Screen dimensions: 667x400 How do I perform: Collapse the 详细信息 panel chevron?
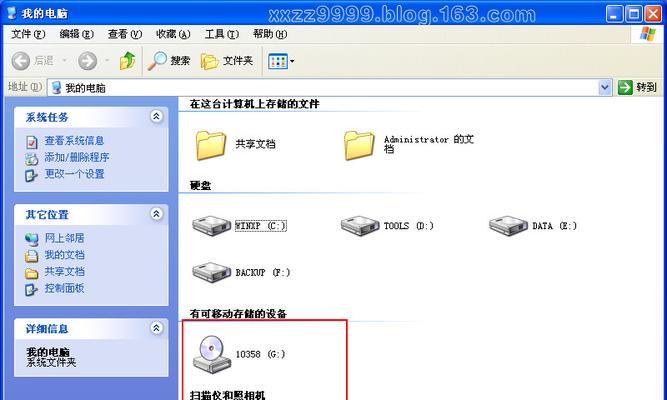pyautogui.click(x=156, y=328)
